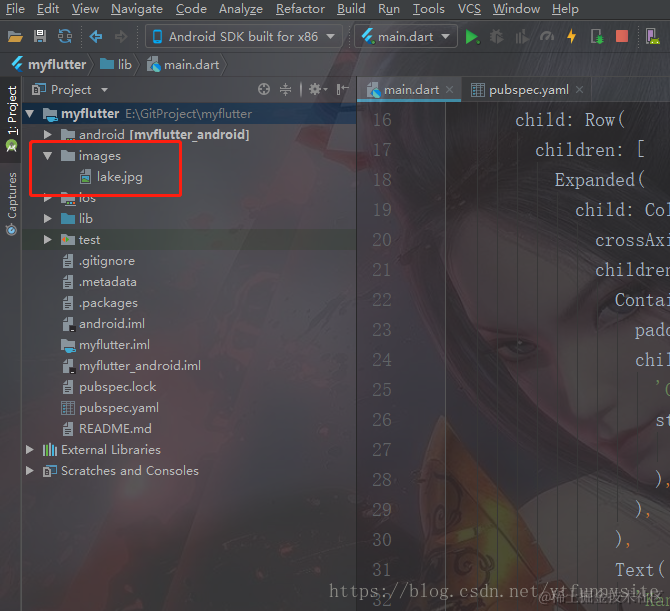Viewport: 670px width, 611px height.
Task: Click line number 20 in gutter
Action: 382,240
